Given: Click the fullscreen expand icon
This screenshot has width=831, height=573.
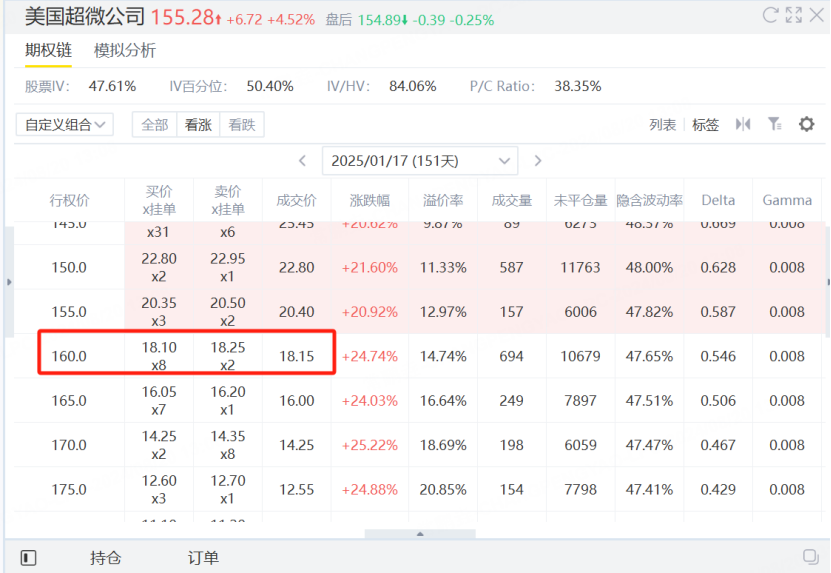Looking at the screenshot, I should [793, 15].
